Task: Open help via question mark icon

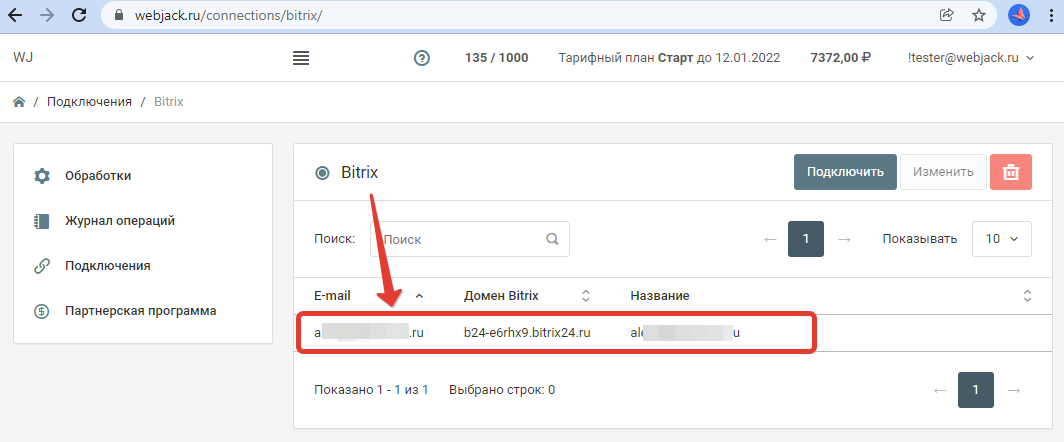Action: [421, 58]
